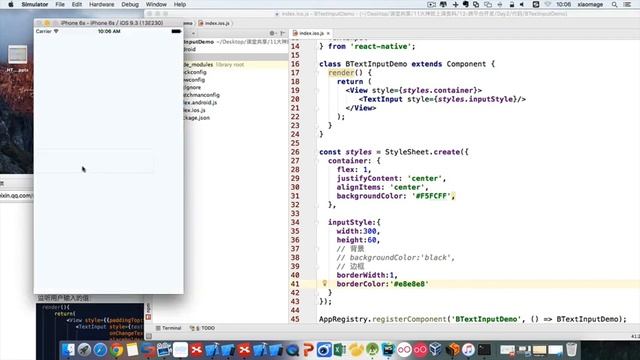Open the Debug menu
The width and height of the screenshot is (640, 360).
coord(130,4)
